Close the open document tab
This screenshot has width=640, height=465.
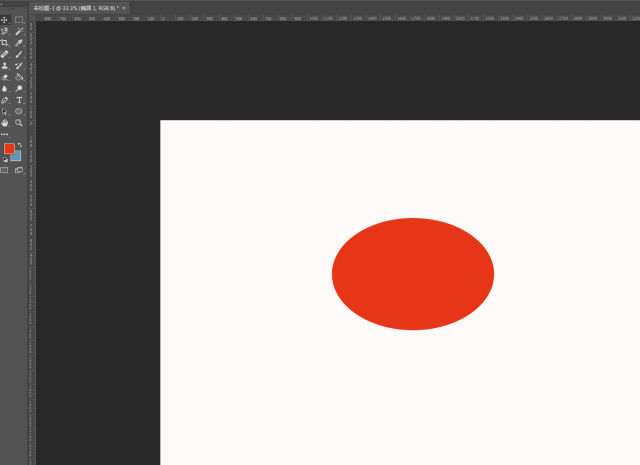click(124, 8)
